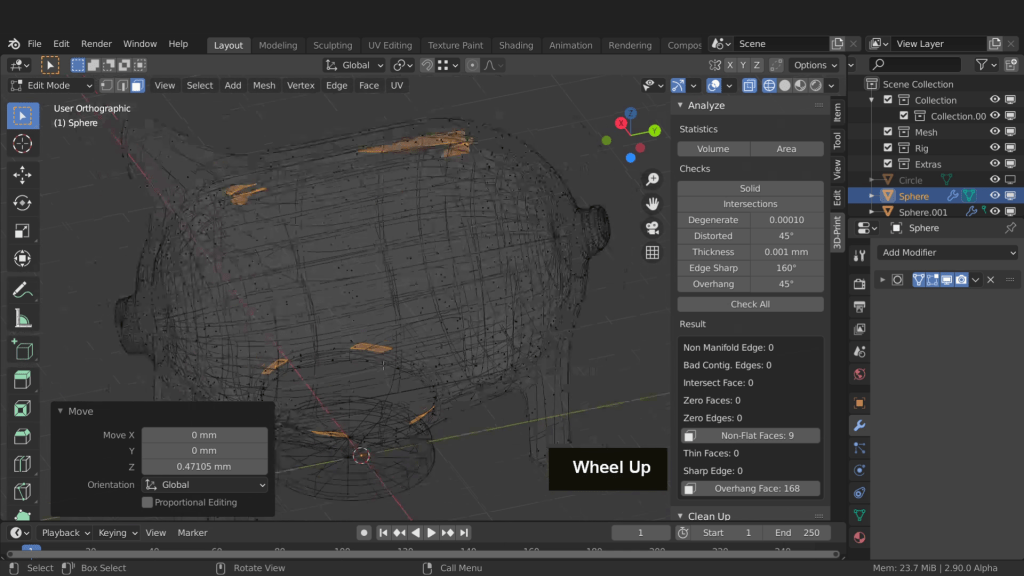Select the Rotate tool
Screen dimensions: 1024x576
[x=22, y=203]
